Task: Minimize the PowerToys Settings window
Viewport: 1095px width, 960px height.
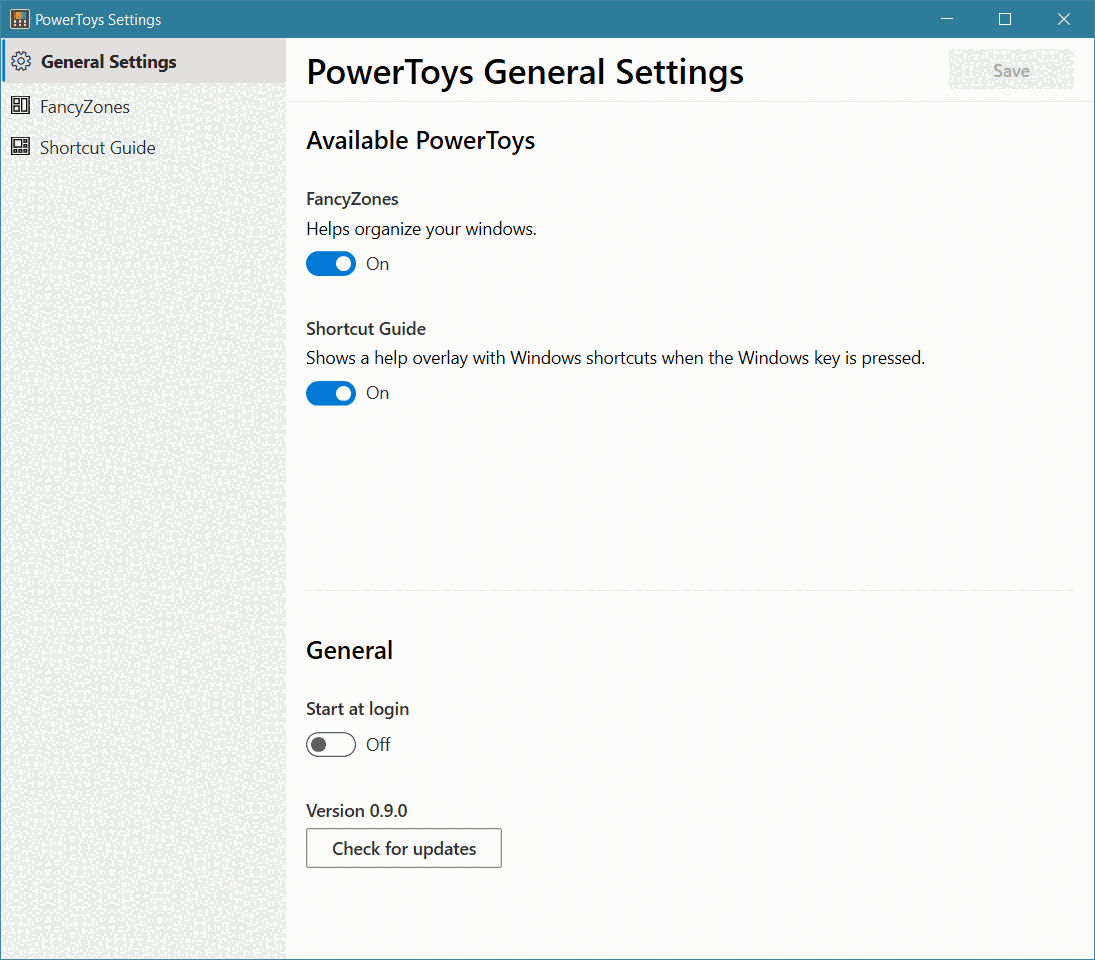Action: pos(946,18)
